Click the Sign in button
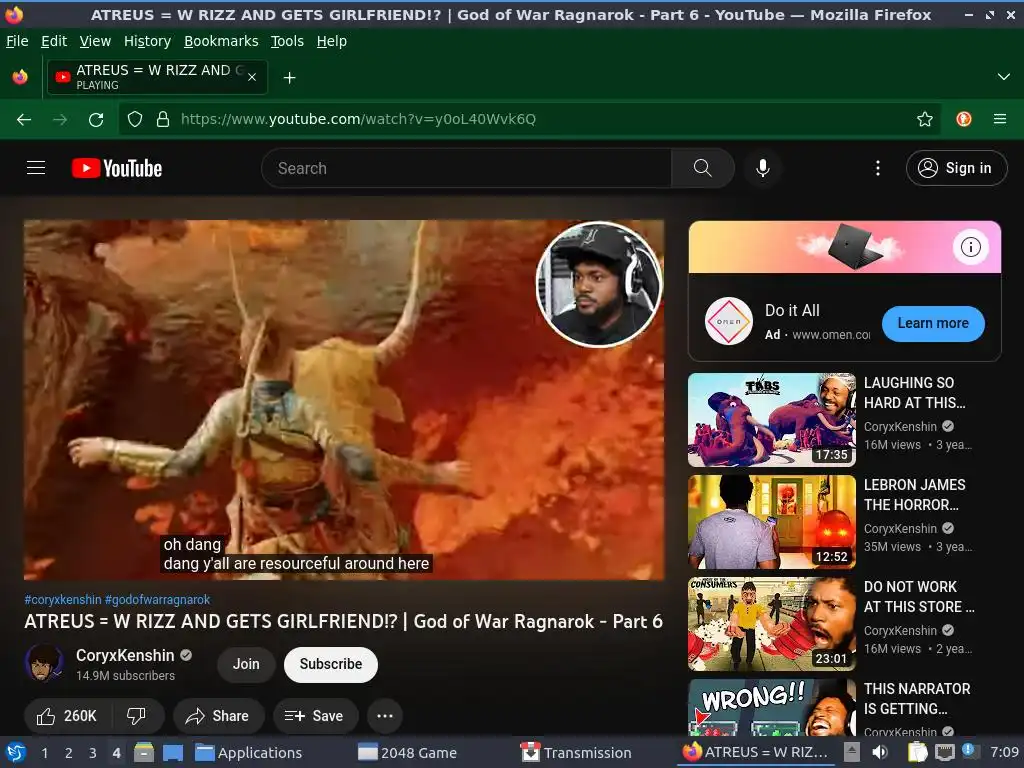This screenshot has height=768, width=1024. [956, 168]
